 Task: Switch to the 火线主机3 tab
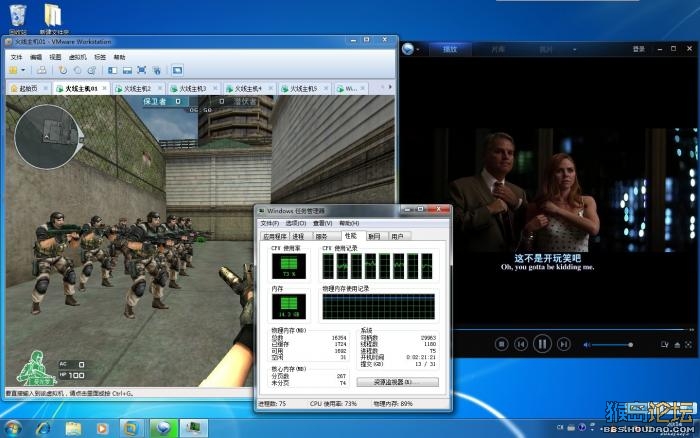193,88
